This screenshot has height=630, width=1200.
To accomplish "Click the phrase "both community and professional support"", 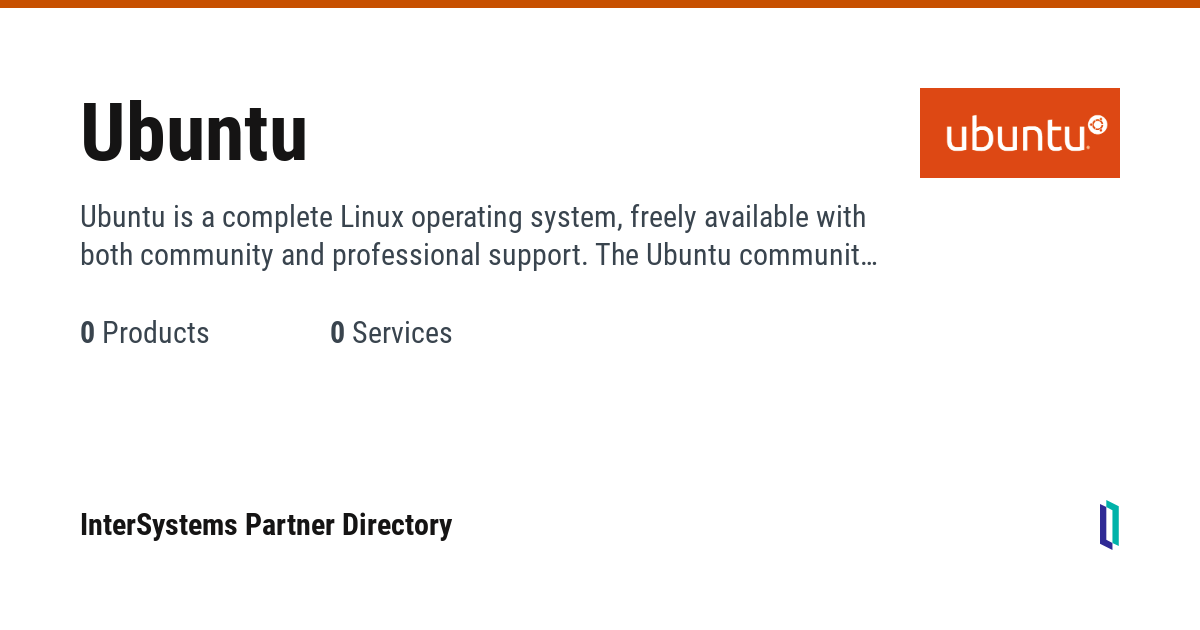I will point(333,255).
